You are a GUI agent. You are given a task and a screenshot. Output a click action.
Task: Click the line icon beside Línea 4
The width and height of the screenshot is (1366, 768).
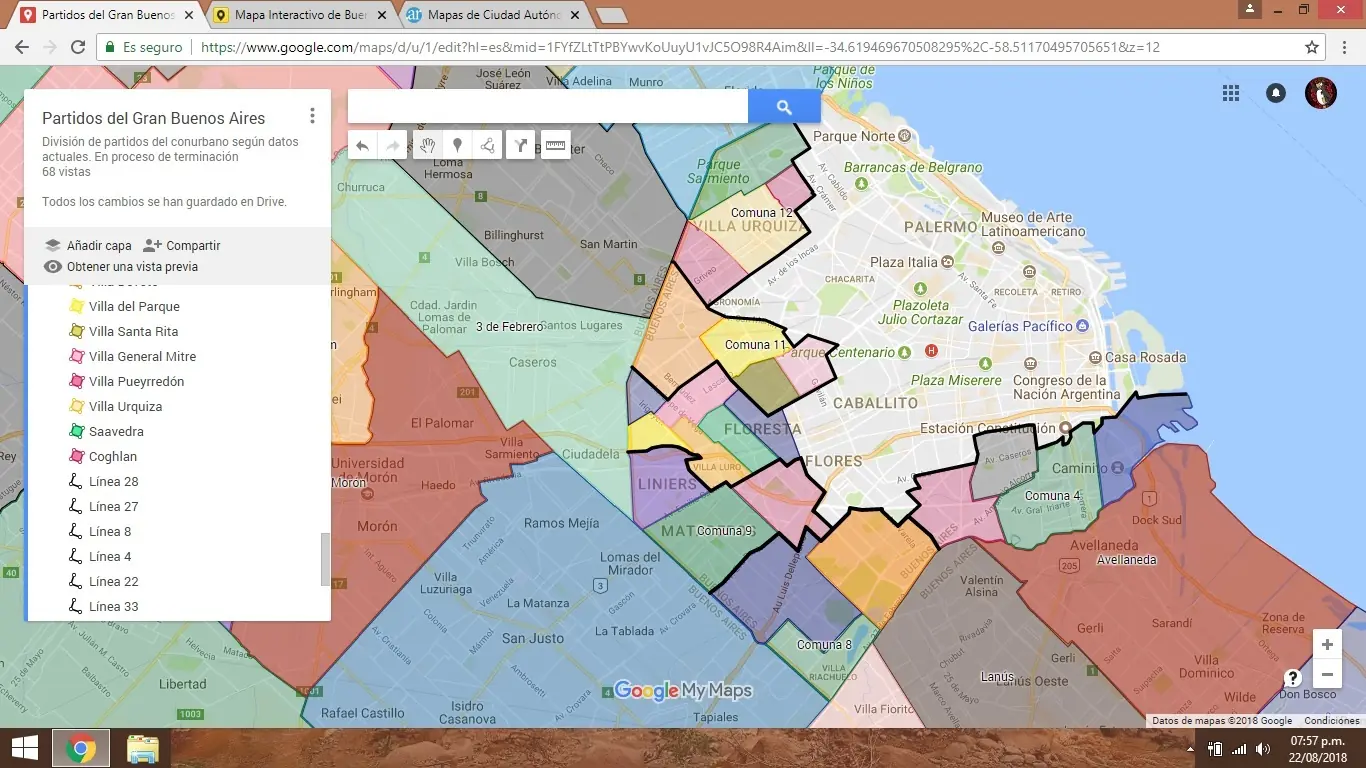pyautogui.click(x=76, y=556)
